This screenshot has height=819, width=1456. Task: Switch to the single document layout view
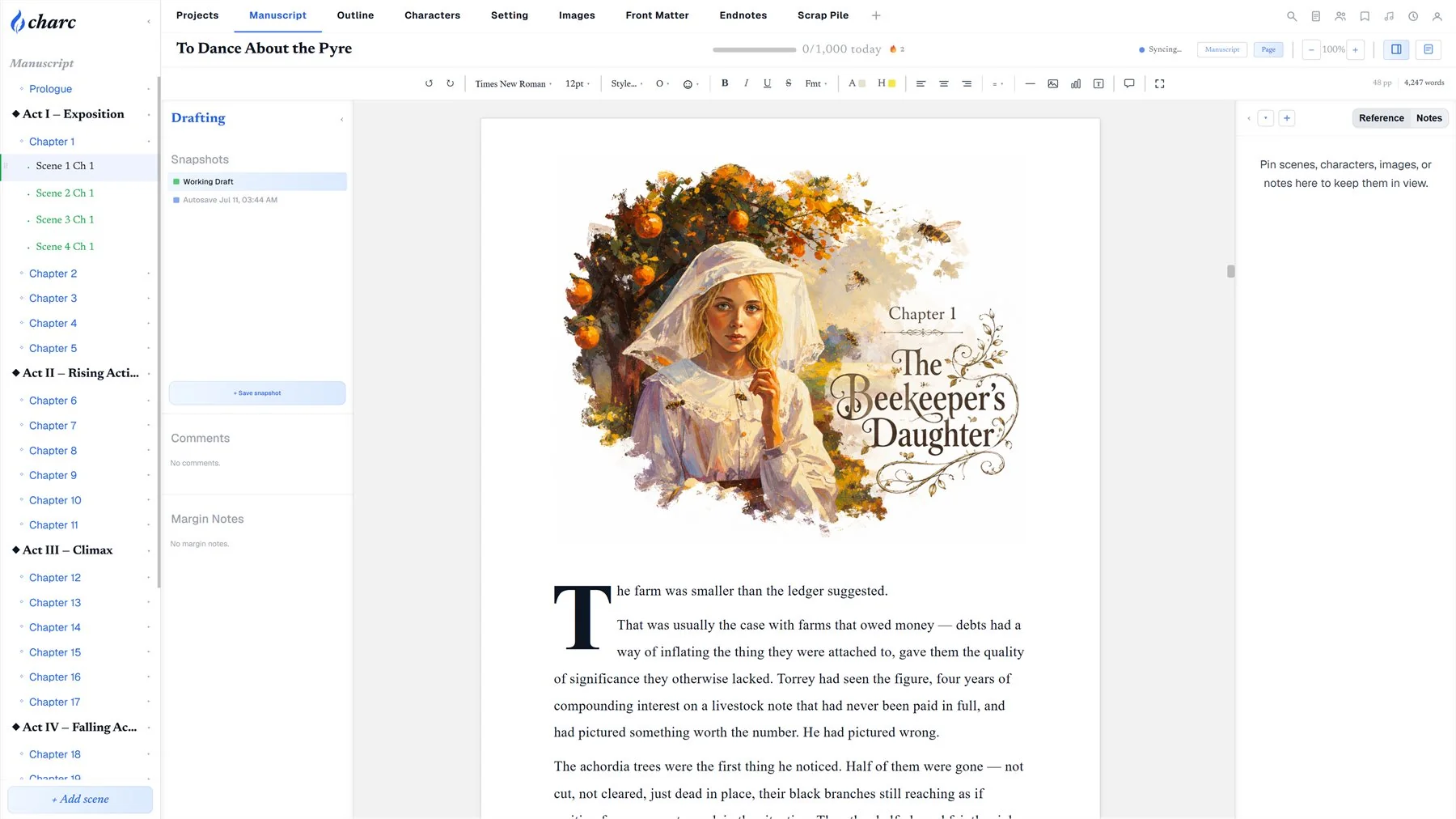pos(1428,49)
